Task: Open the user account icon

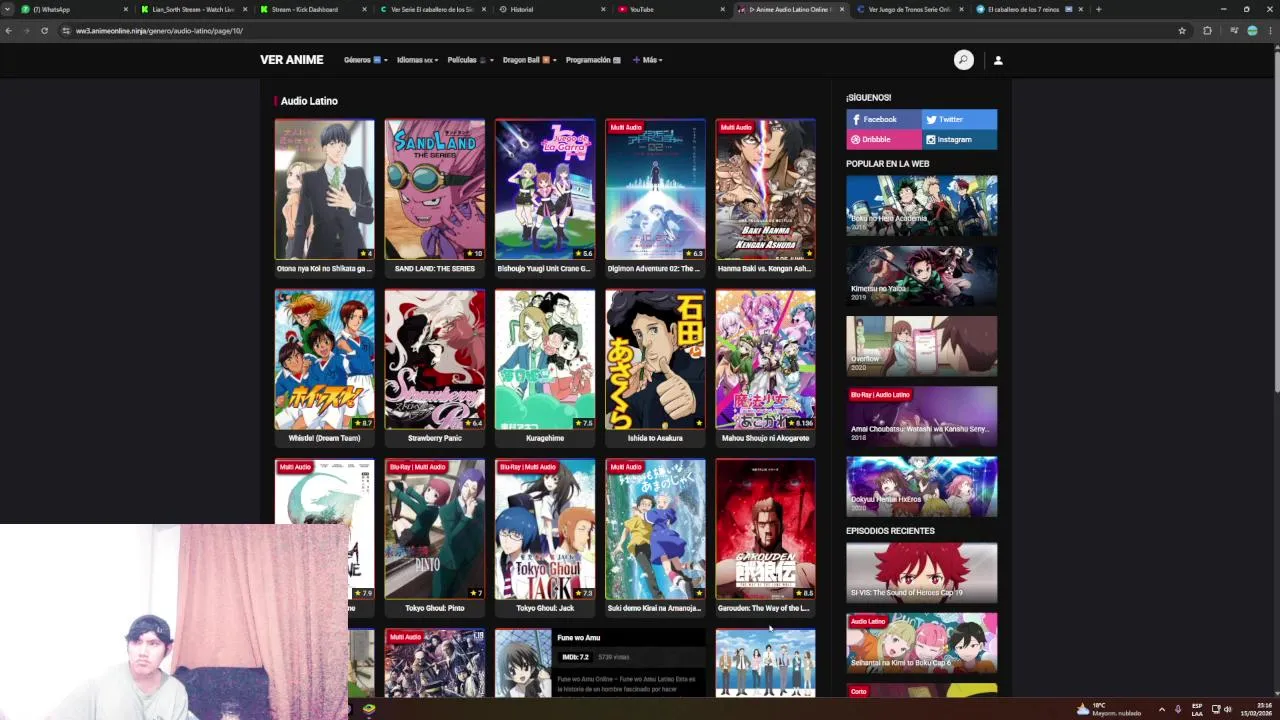Action: pyautogui.click(x=997, y=60)
